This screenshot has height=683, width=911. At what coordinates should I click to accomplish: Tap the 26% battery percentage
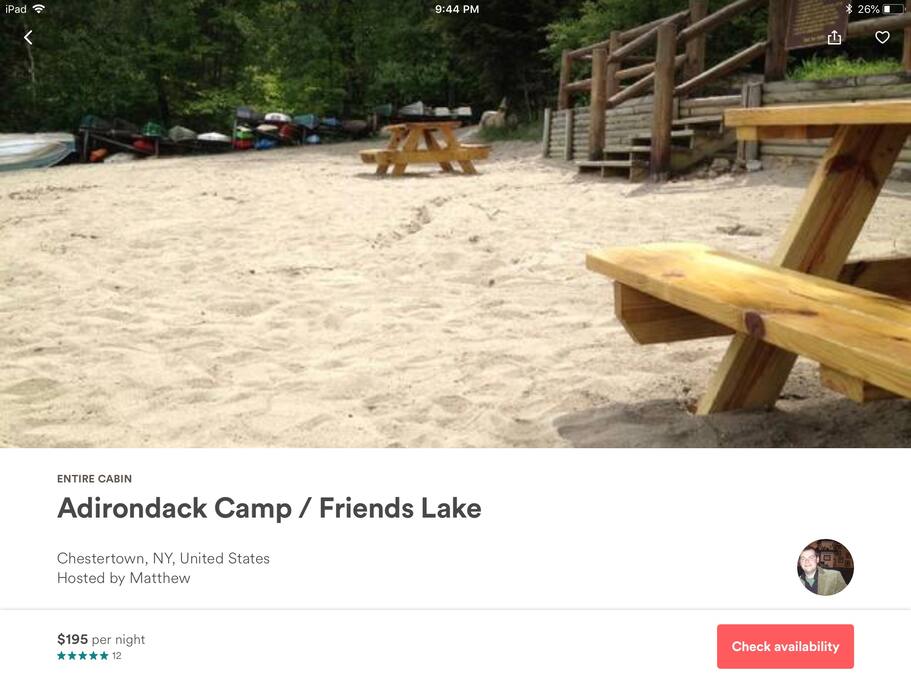click(x=868, y=9)
